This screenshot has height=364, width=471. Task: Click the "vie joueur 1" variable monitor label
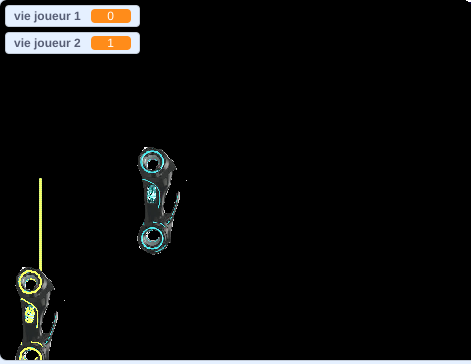coord(47,16)
